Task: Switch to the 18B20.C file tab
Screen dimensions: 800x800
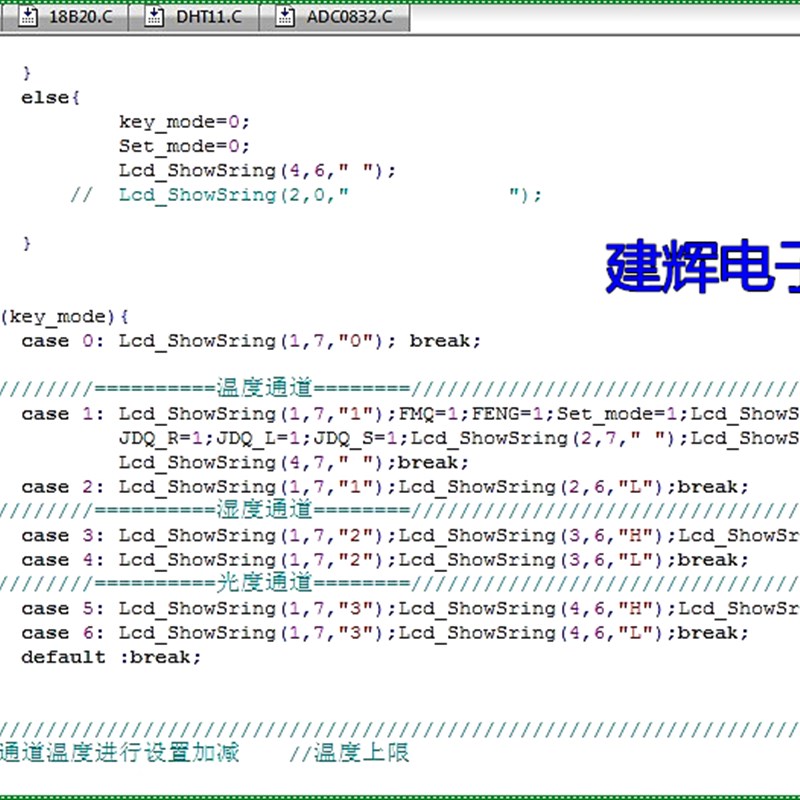Action: pyautogui.click(x=65, y=17)
